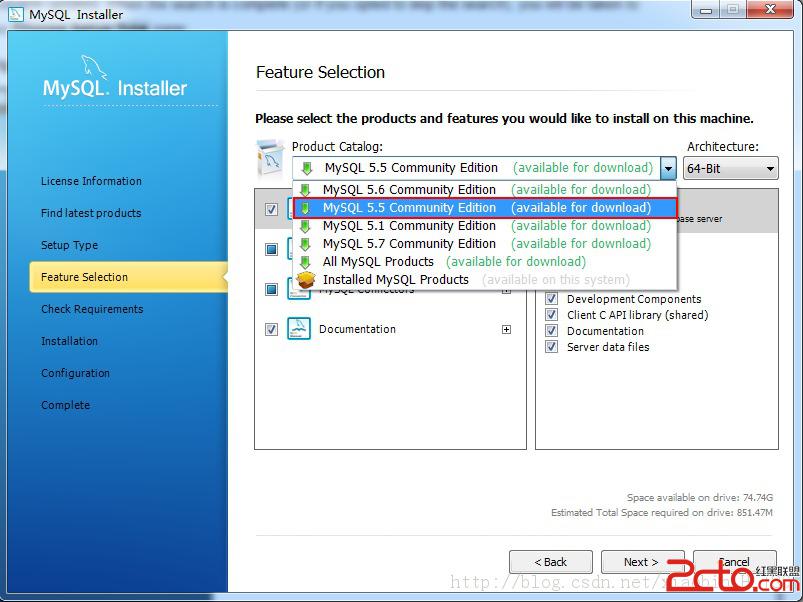Click green arrow beside All MySQL Products
This screenshot has height=602, width=803.
pyautogui.click(x=305, y=262)
